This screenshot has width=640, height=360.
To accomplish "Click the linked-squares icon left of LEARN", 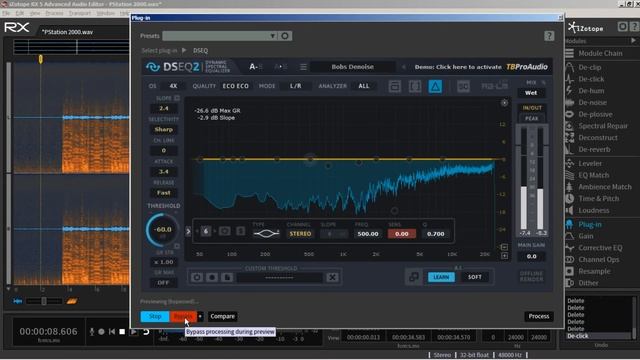I will point(413,277).
